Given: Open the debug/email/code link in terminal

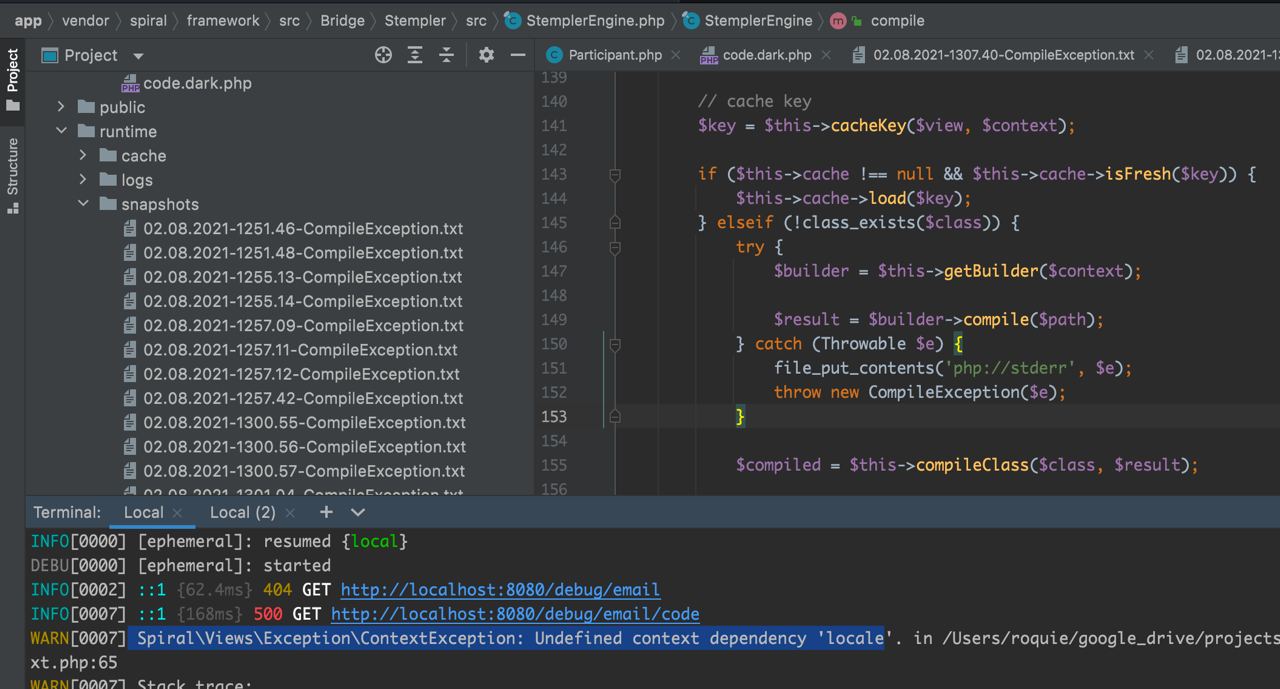Looking at the screenshot, I should click(516, 613).
